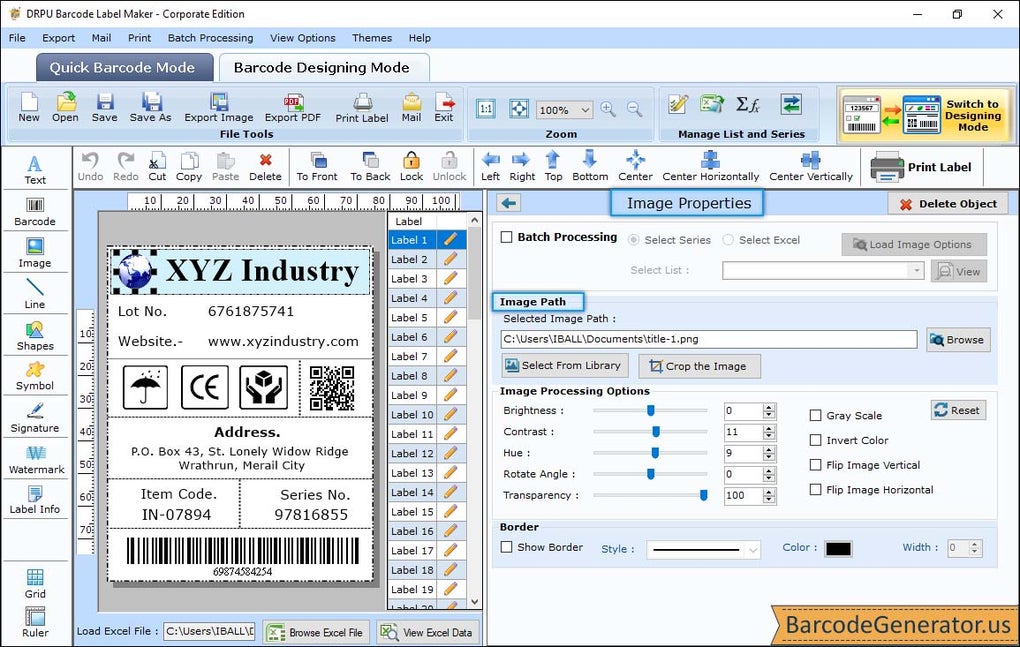This screenshot has width=1020, height=647.
Task: Enable Flip Image Vertical
Action: [816, 465]
